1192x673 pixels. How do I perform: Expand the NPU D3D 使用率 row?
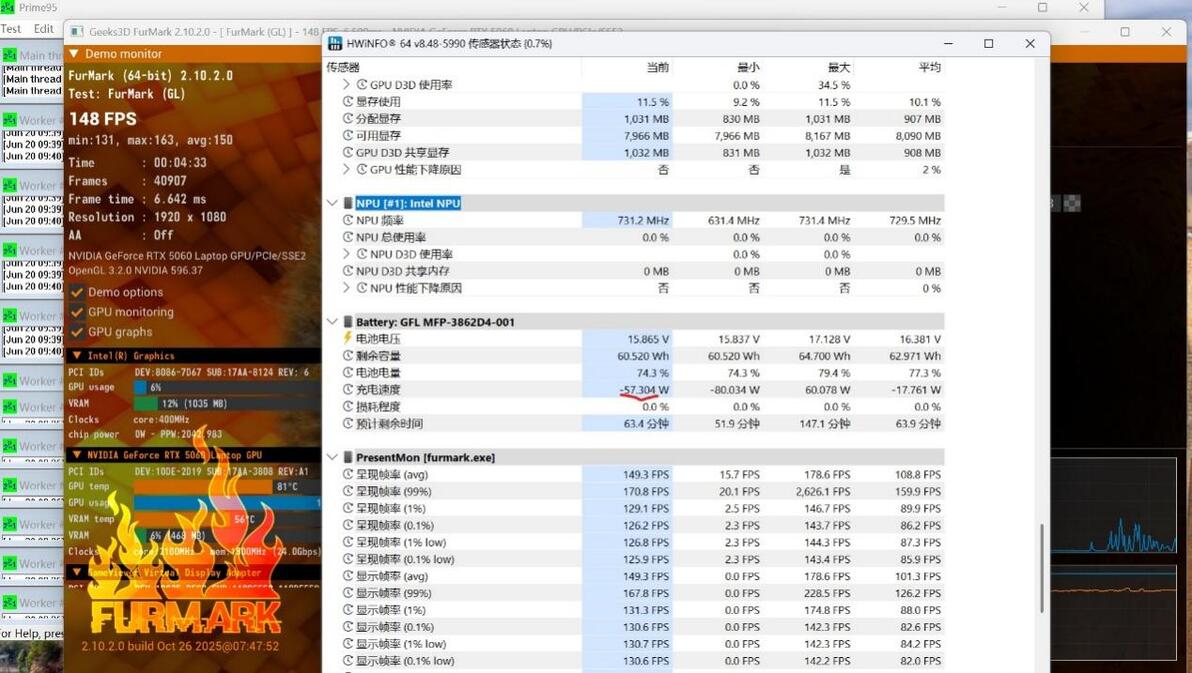pos(347,254)
